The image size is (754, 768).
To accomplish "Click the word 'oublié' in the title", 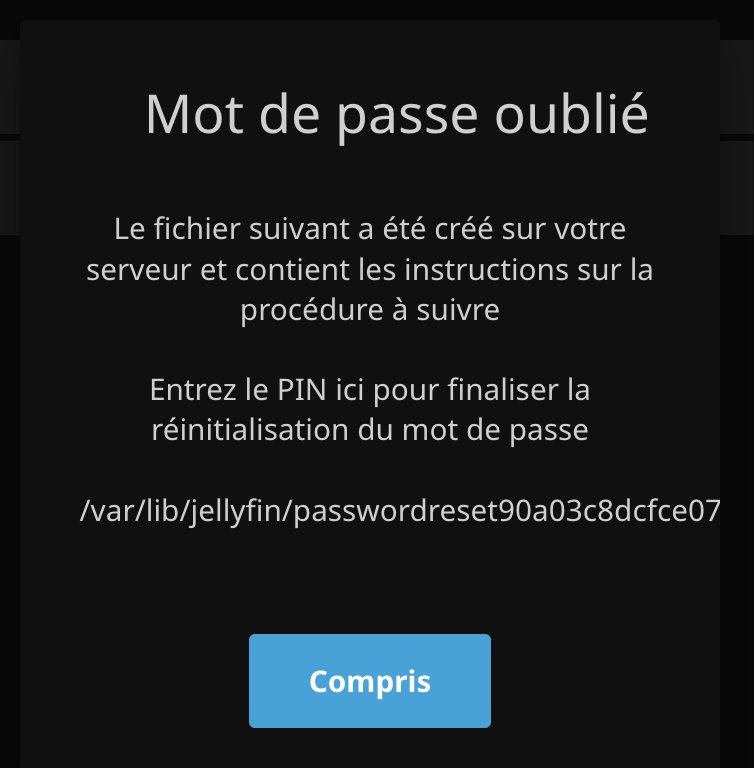I will click(571, 114).
